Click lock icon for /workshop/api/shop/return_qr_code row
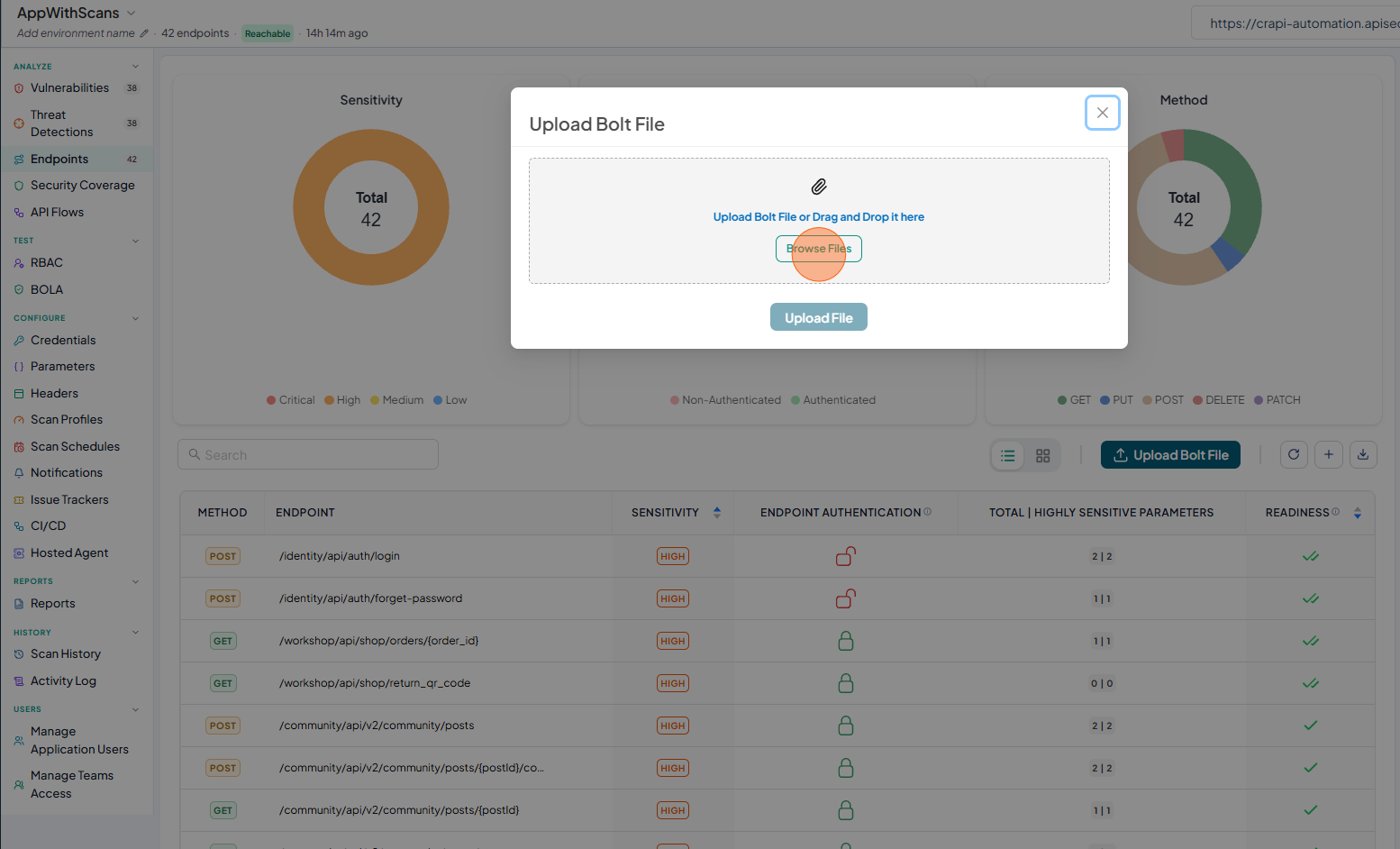The height and width of the screenshot is (849, 1400). (845, 683)
